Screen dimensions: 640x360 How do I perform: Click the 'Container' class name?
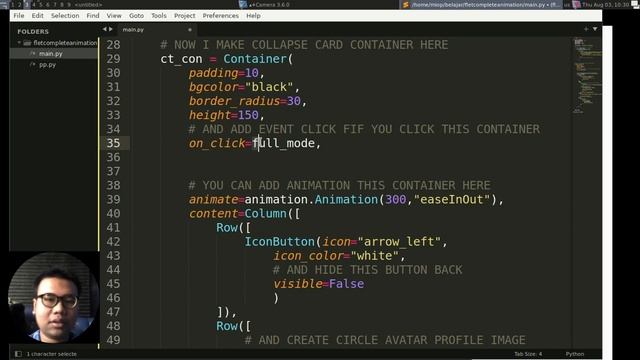coord(255,59)
